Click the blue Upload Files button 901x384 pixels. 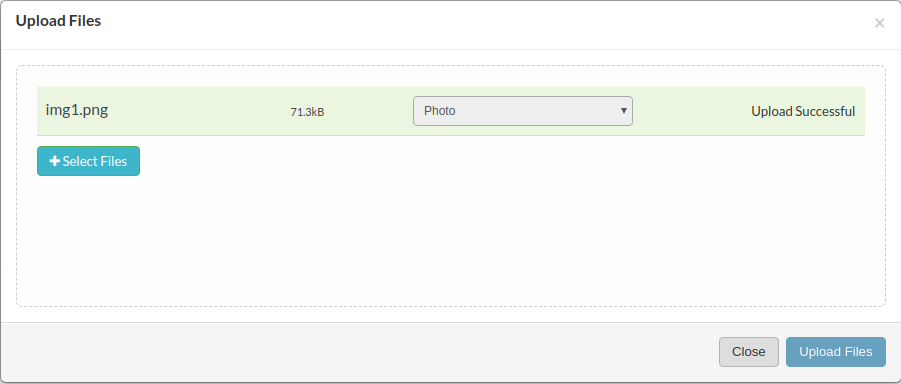click(835, 352)
